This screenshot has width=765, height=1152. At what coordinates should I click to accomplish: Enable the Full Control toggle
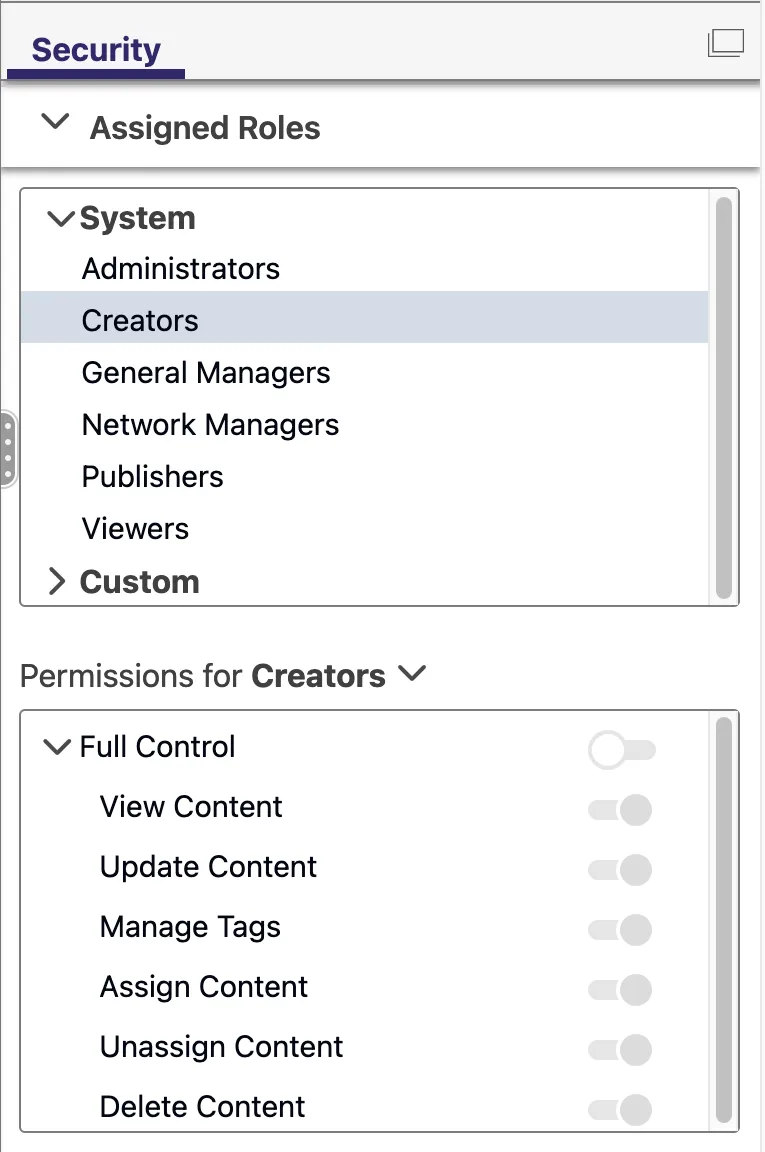tap(622, 750)
